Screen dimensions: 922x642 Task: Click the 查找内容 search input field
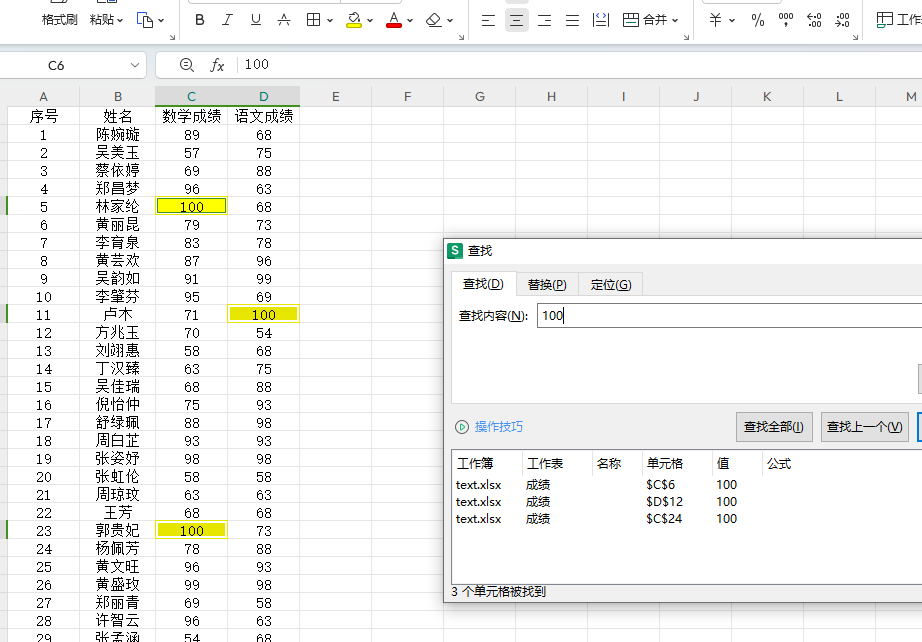(x=729, y=316)
